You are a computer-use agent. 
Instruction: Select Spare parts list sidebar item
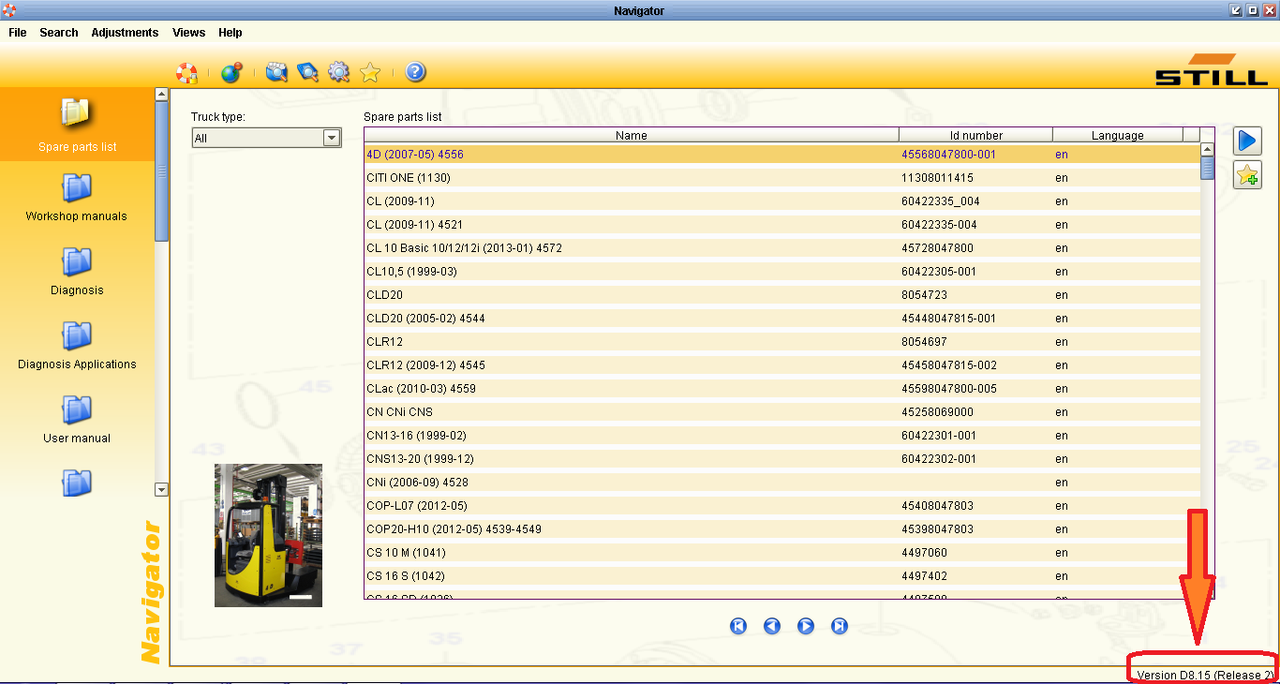point(77,124)
